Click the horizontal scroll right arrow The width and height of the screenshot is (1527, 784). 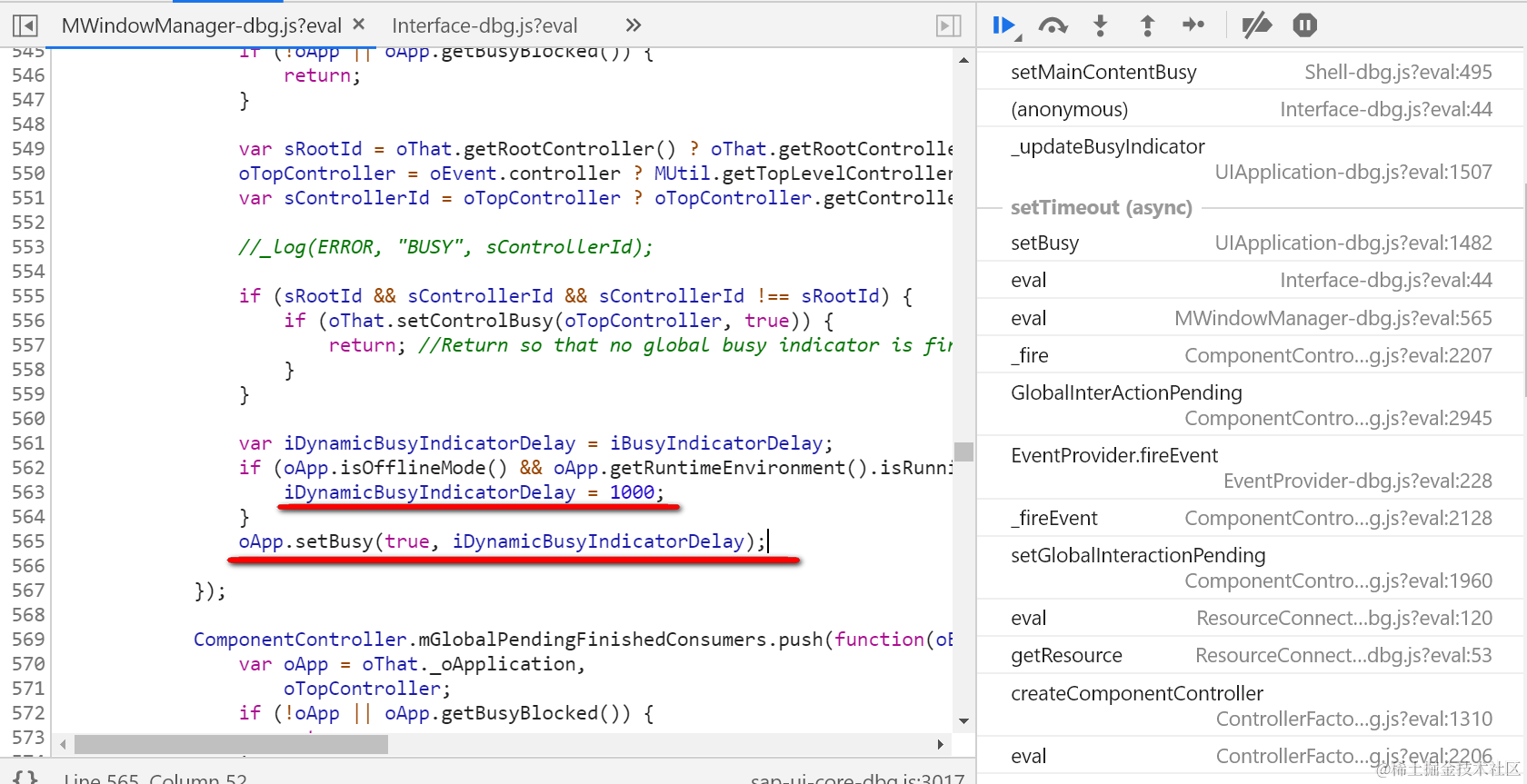941,745
